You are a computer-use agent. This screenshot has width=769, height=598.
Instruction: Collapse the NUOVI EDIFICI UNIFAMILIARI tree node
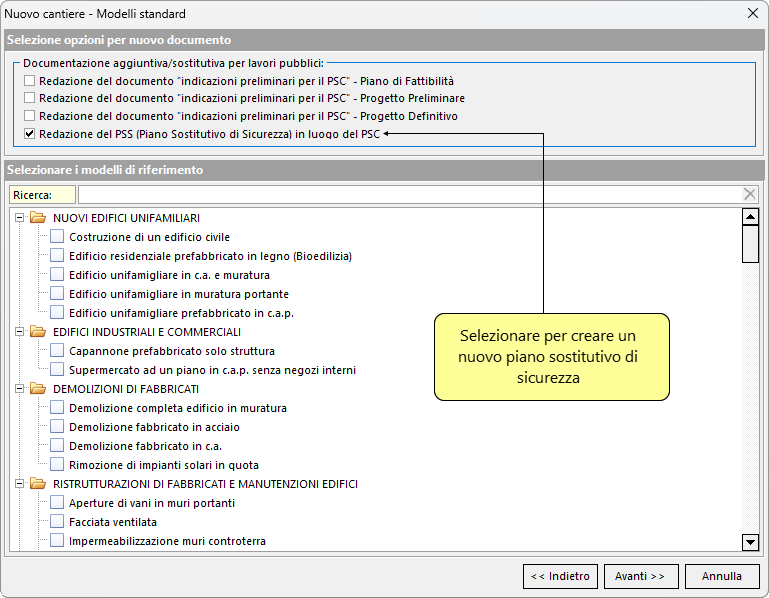21,218
